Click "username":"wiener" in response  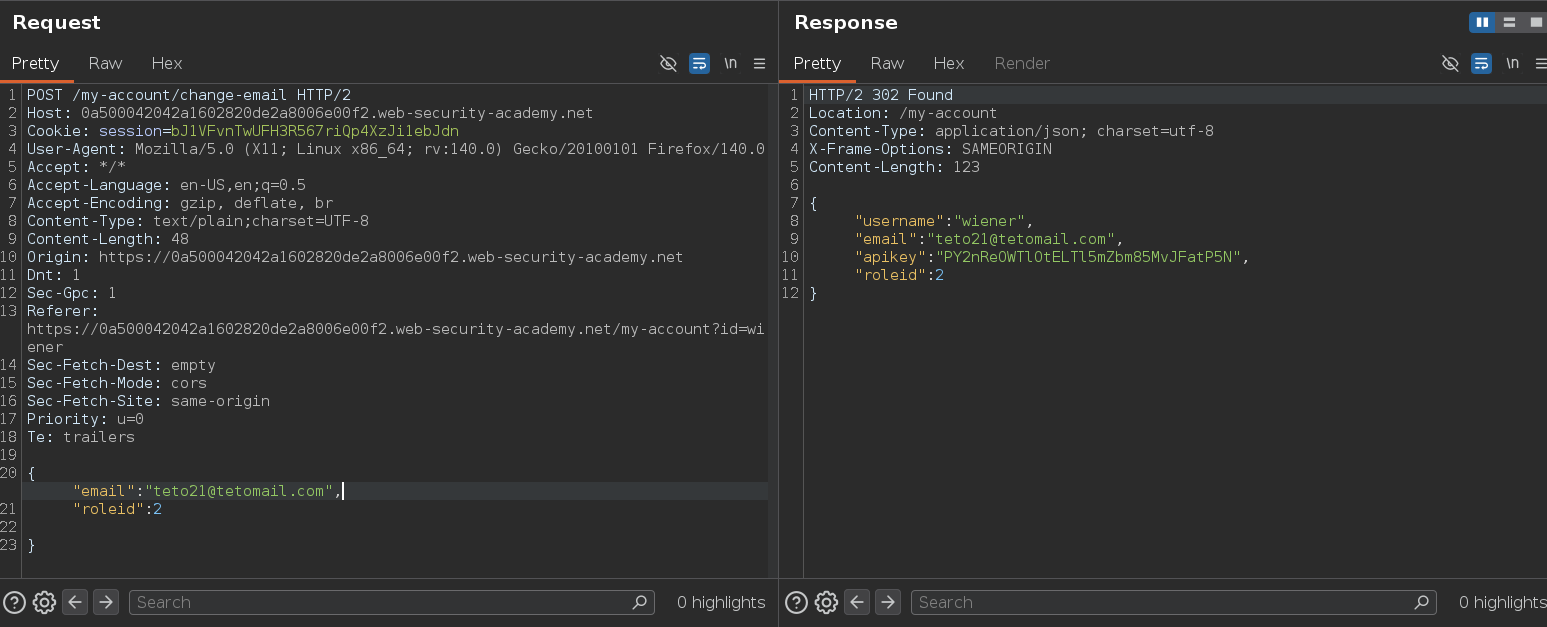(944, 221)
